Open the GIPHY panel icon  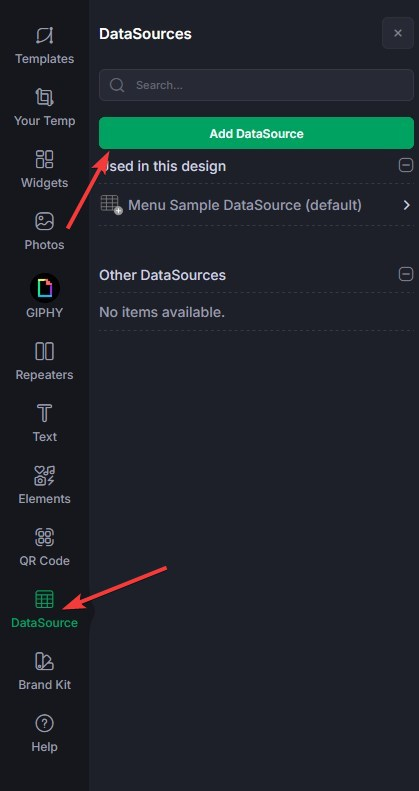44,289
